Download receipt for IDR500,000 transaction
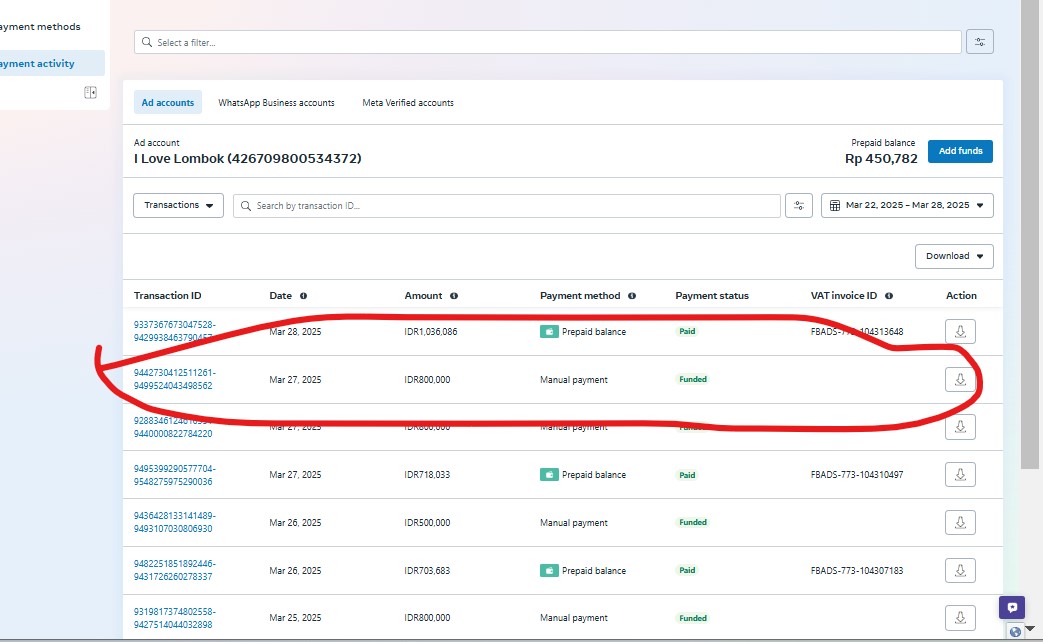This screenshot has height=642, width=1043. [960, 523]
